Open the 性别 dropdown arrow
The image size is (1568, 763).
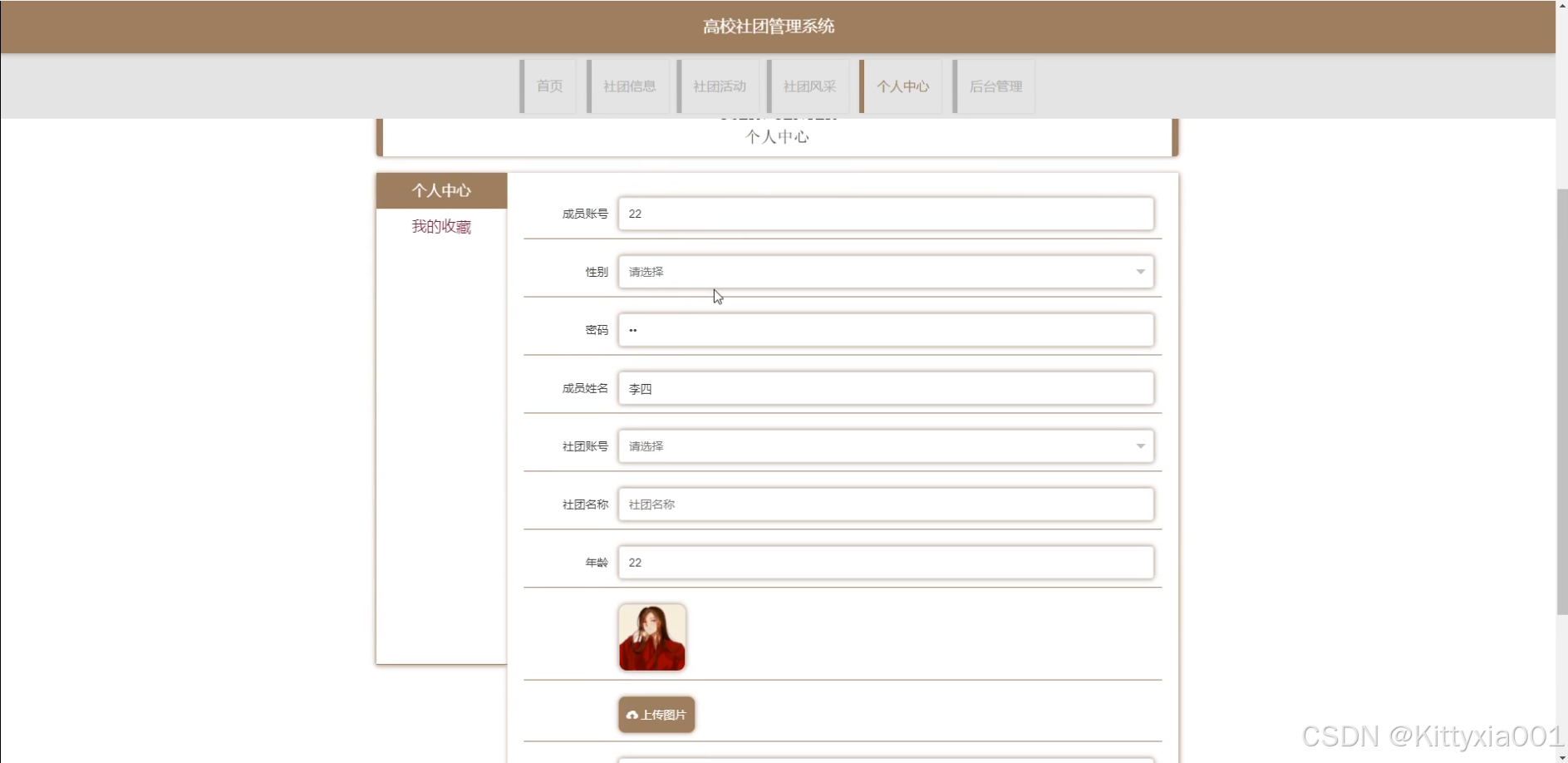(x=1140, y=272)
